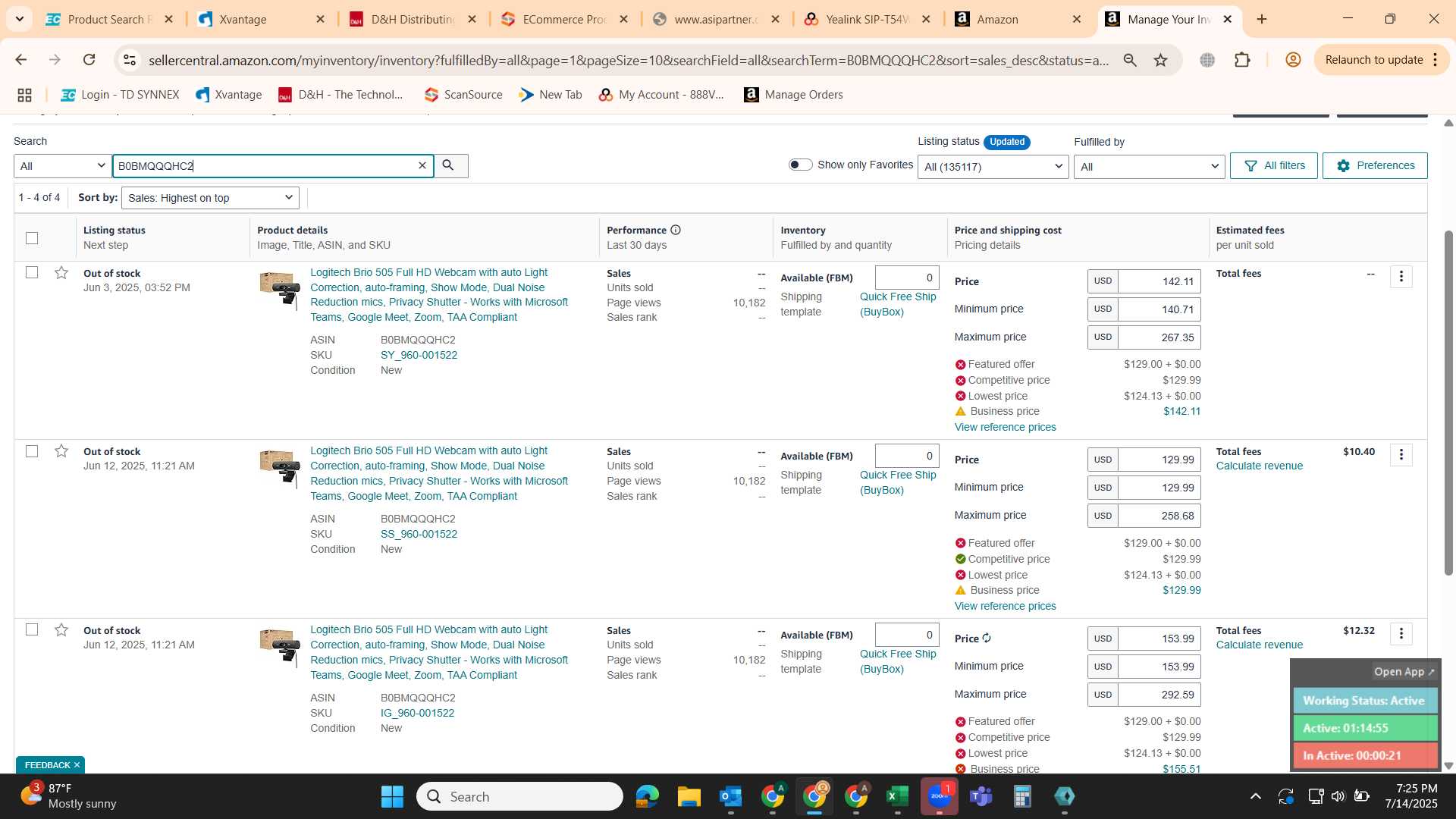The width and height of the screenshot is (1456, 819).
Task: Open the Sort by dropdown
Action: point(210,198)
